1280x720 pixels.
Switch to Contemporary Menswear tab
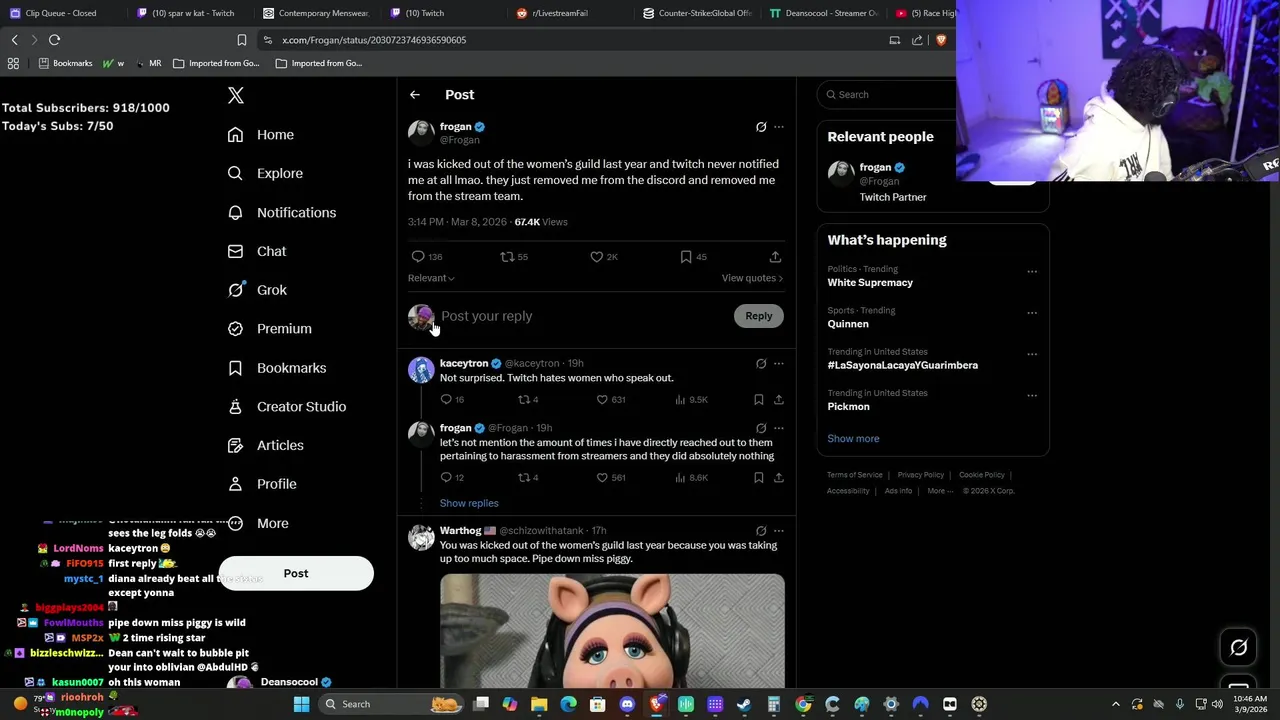[x=315, y=13]
